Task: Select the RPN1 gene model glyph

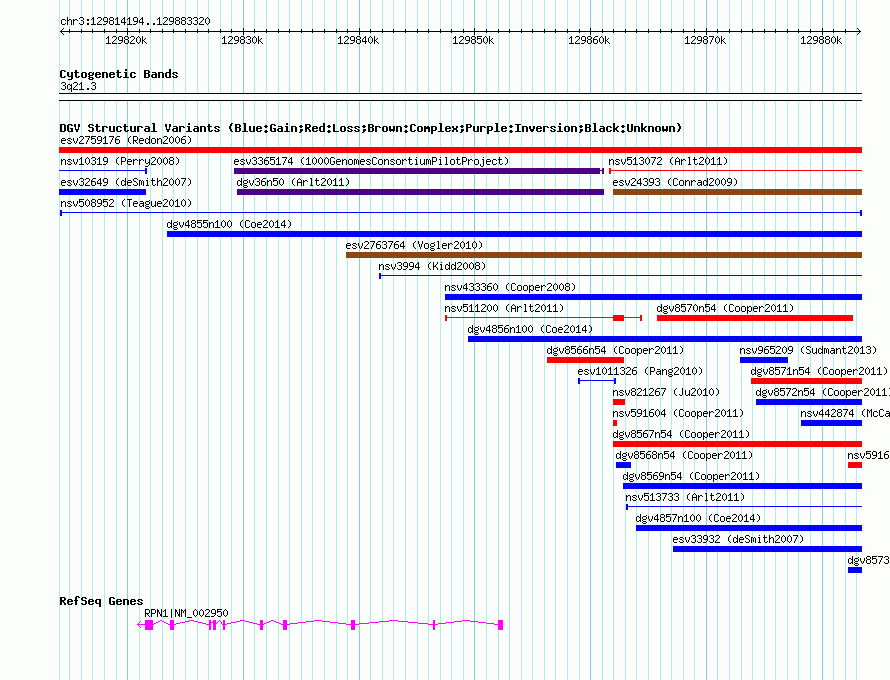Action: point(320,625)
